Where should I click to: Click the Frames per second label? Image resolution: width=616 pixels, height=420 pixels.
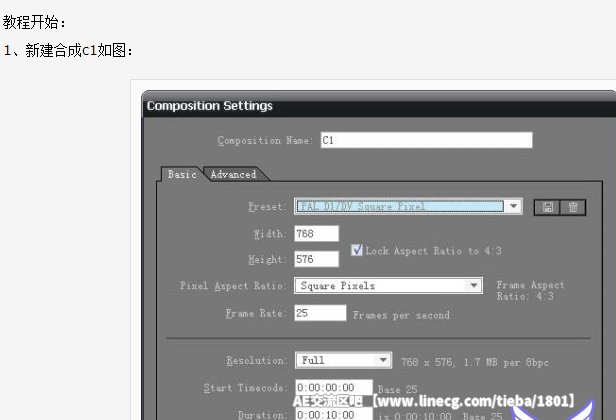[401, 315]
